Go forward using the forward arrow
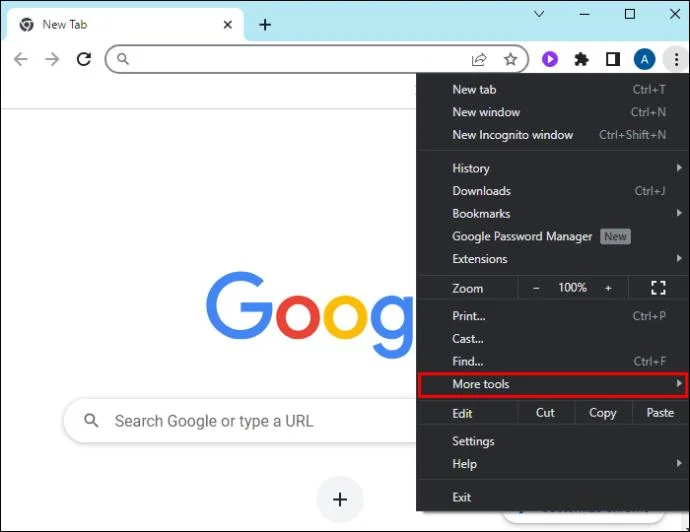This screenshot has height=532, width=690. pyautogui.click(x=52, y=59)
